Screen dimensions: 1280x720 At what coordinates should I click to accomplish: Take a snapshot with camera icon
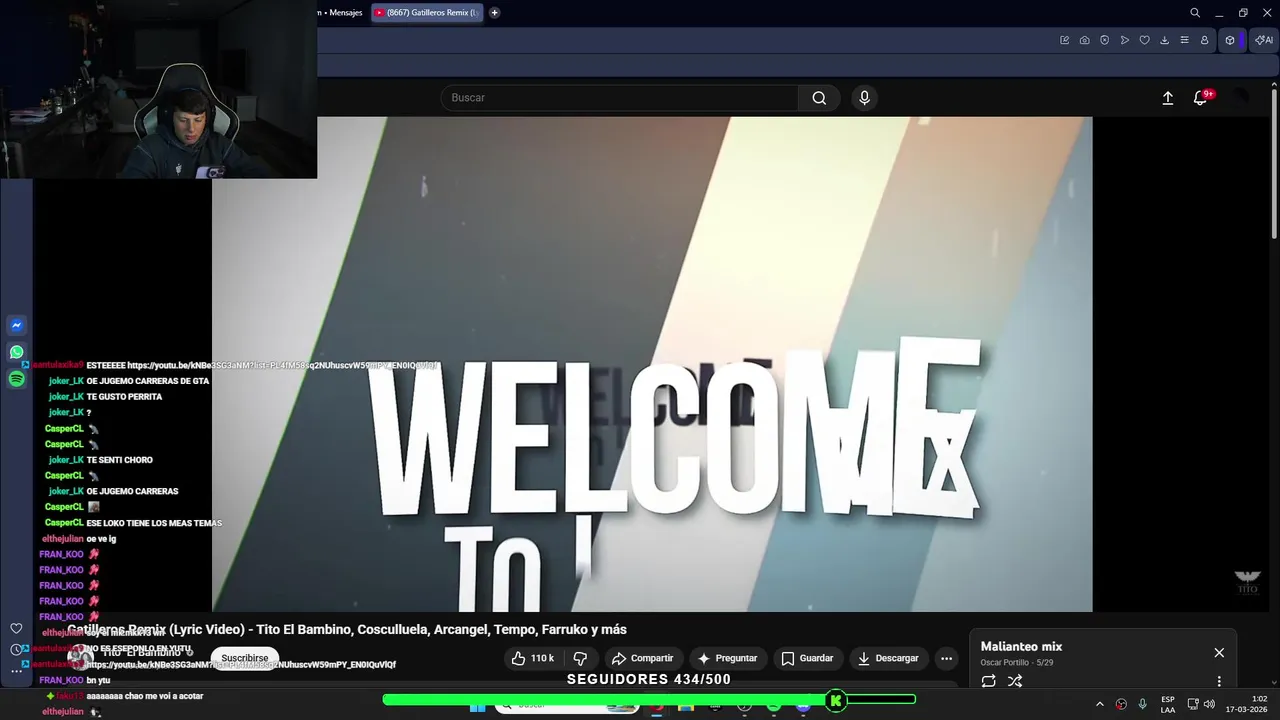[x=1084, y=40]
